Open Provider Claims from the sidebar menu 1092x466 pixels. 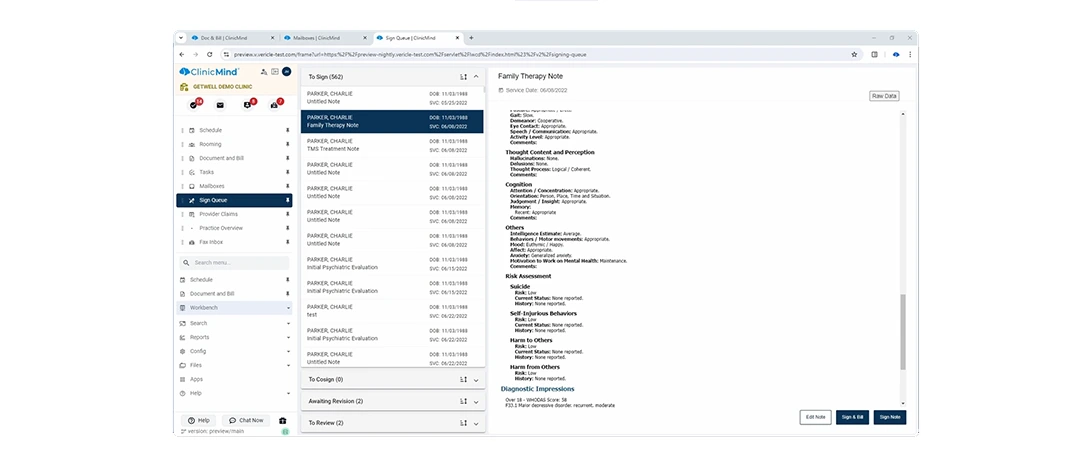218,214
